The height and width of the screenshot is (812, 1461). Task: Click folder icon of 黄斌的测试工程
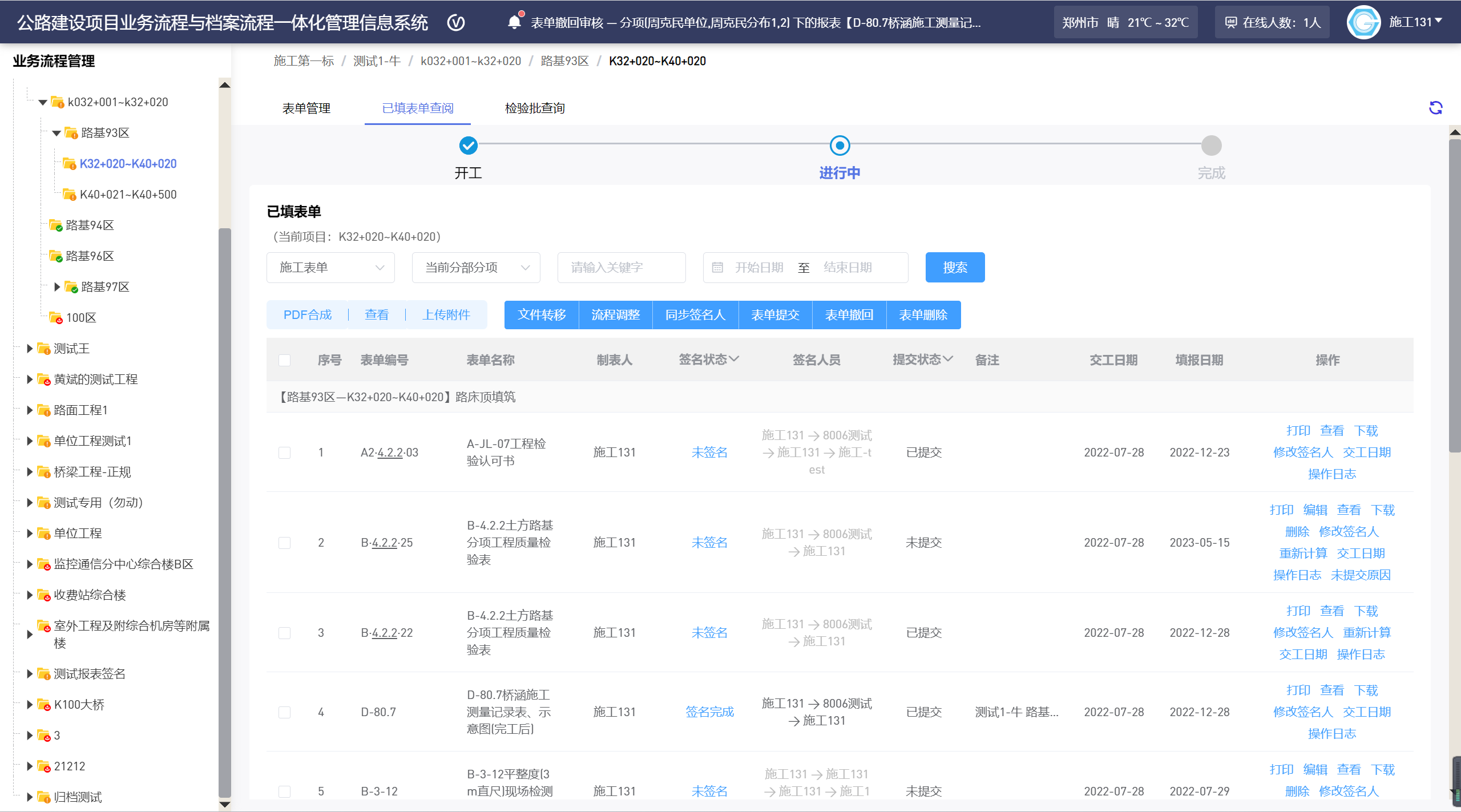(x=44, y=379)
